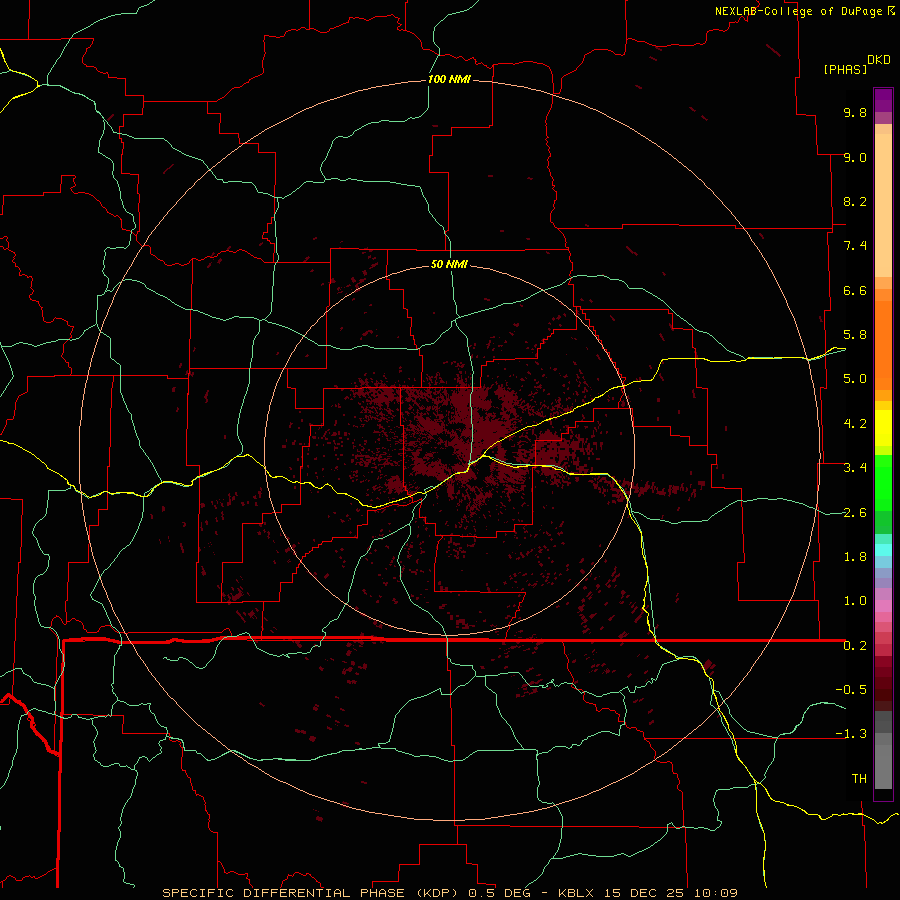Click the NEXLAB-College of DuPage credit text
This screenshot has width=900, height=900.
pyautogui.click(x=798, y=11)
